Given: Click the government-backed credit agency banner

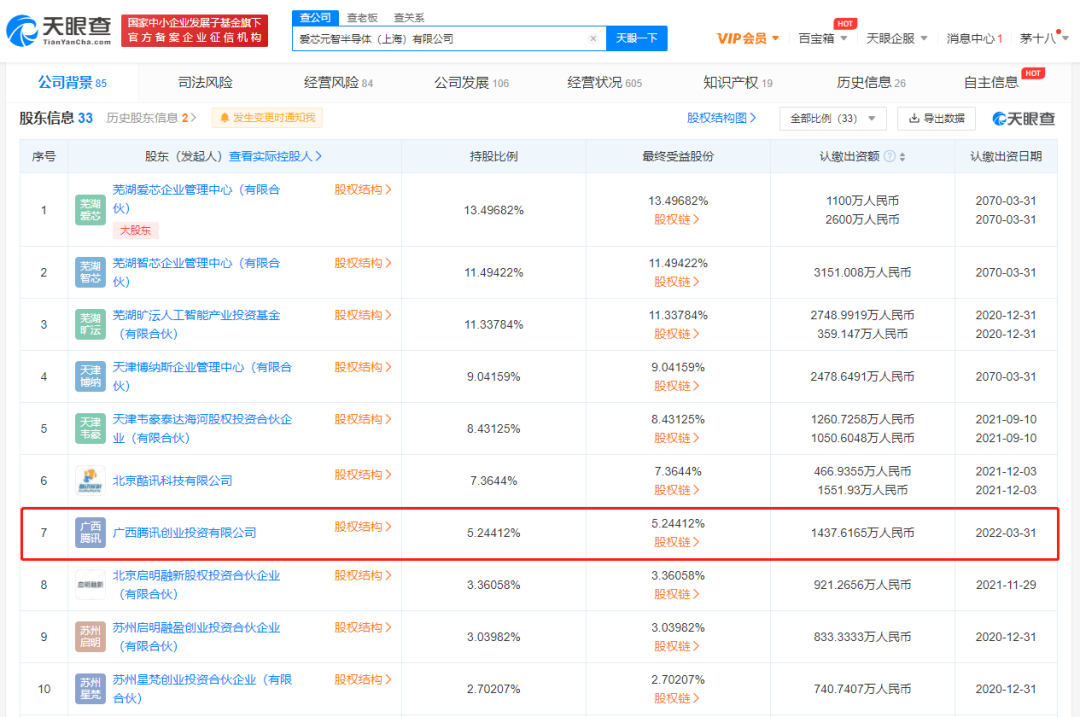Looking at the screenshot, I should (195, 30).
